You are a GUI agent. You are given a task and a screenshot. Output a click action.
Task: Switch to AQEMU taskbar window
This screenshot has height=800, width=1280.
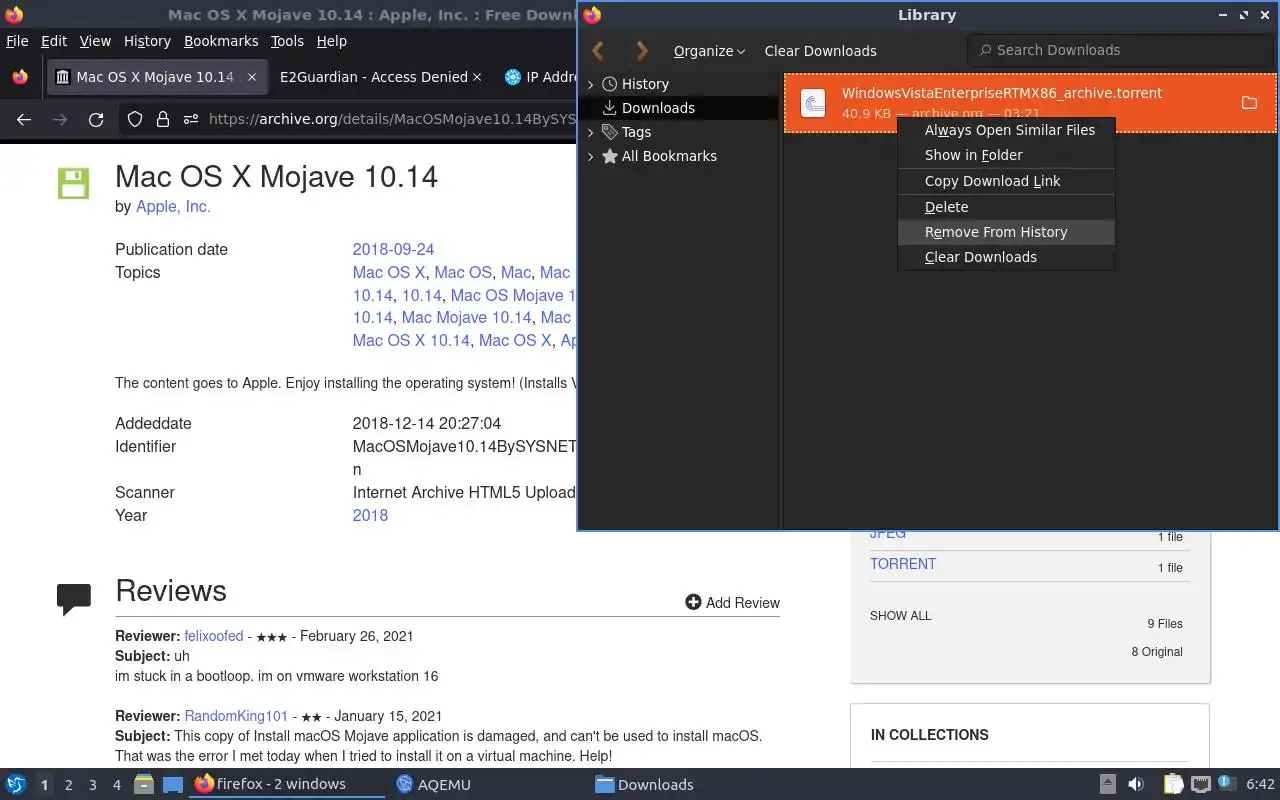(x=433, y=785)
